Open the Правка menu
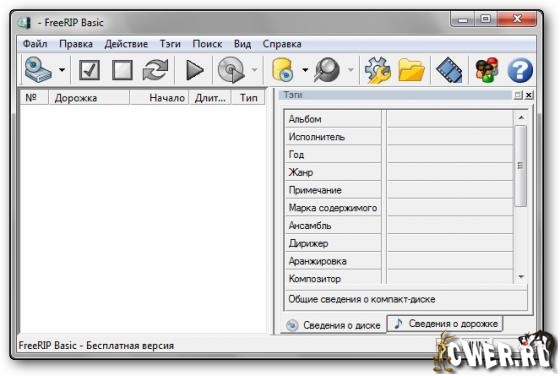The image size is (560, 376). tap(76, 44)
